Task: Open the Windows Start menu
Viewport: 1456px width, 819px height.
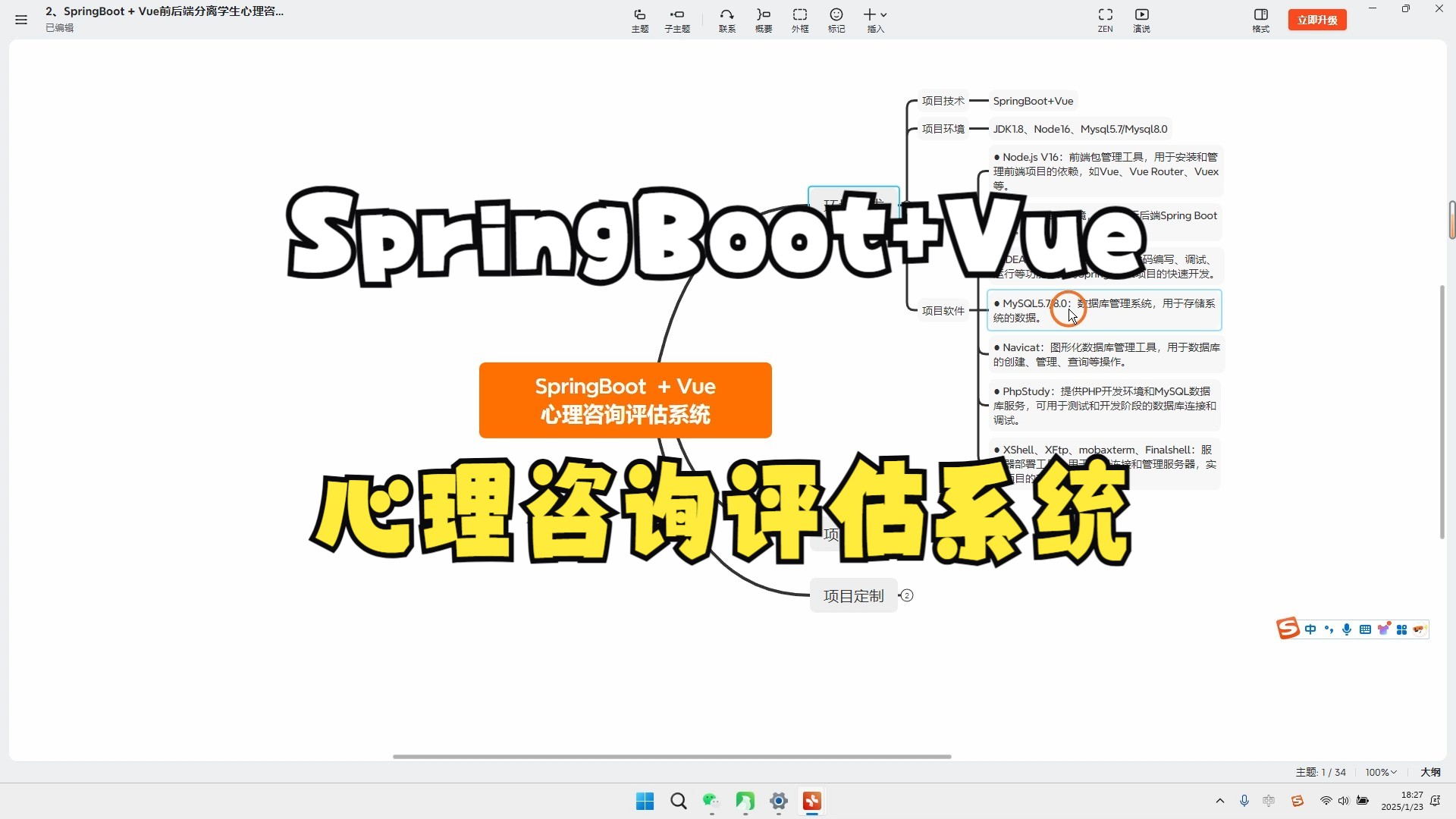Action: (x=645, y=802)
